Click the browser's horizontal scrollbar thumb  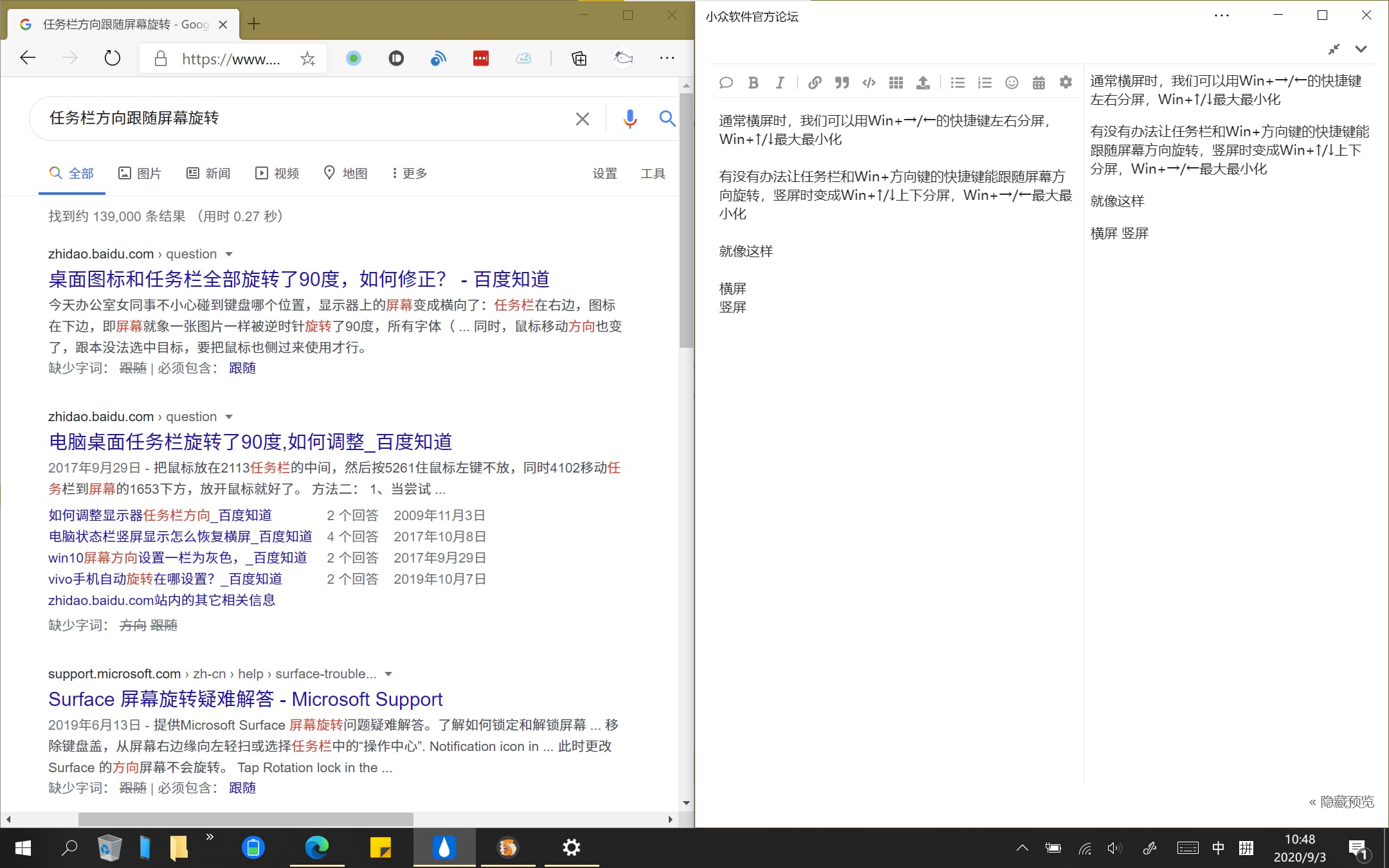coord(246,819)
